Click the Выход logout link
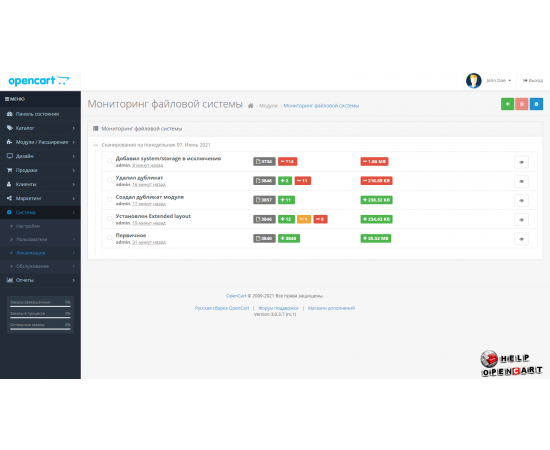Screen dimensions: 550x450 (533, 81)
